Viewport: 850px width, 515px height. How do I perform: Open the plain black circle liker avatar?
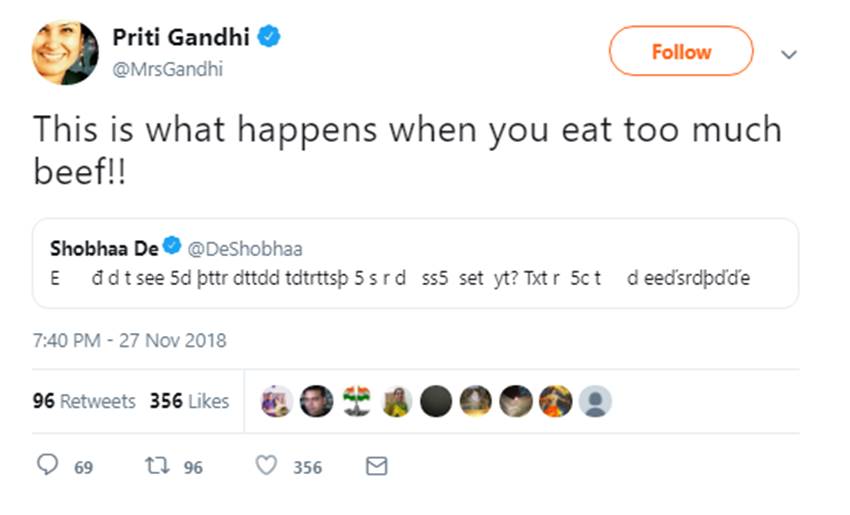point(436,401)
